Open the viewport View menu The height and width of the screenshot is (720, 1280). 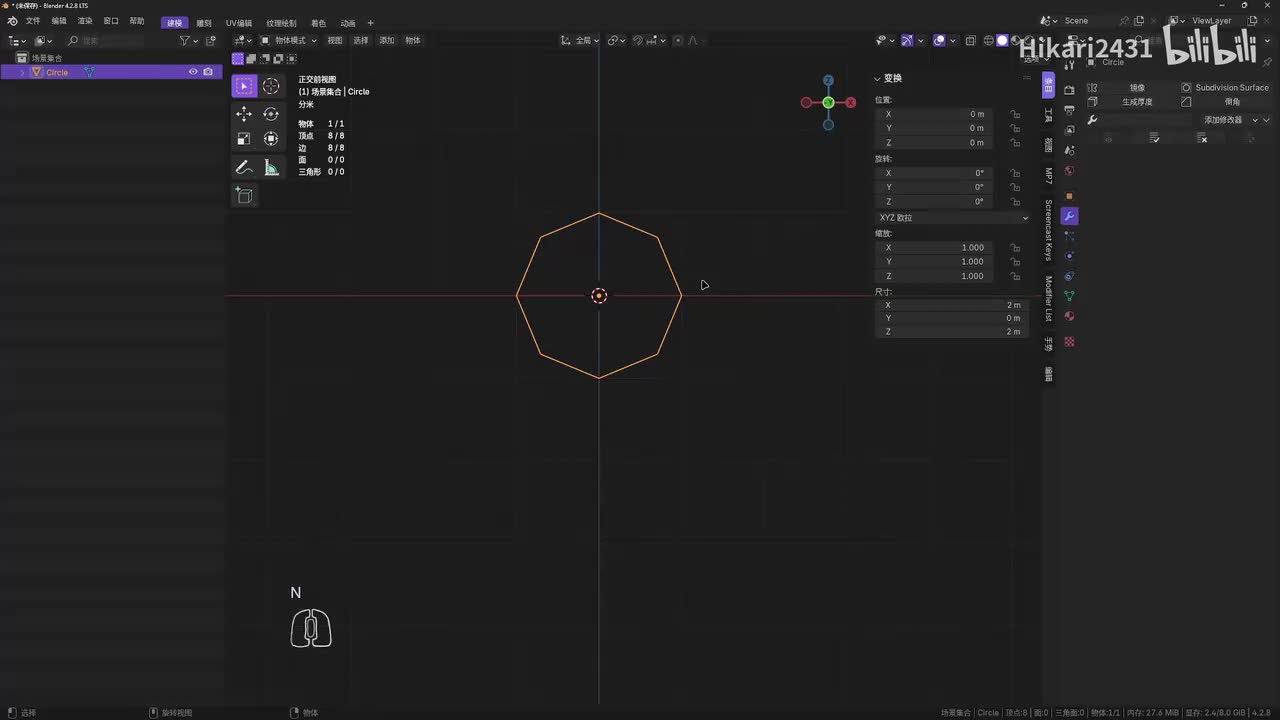tap(335, 41)
